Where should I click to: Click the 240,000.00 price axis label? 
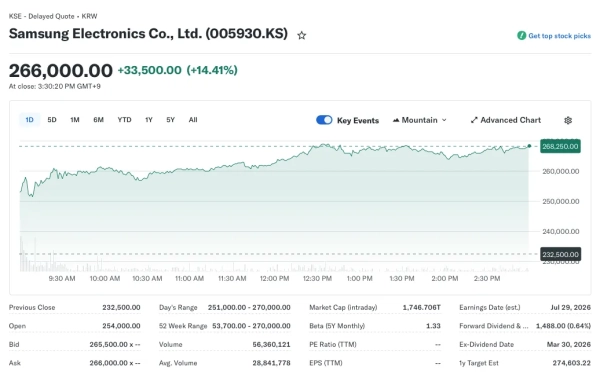point(561,231)
